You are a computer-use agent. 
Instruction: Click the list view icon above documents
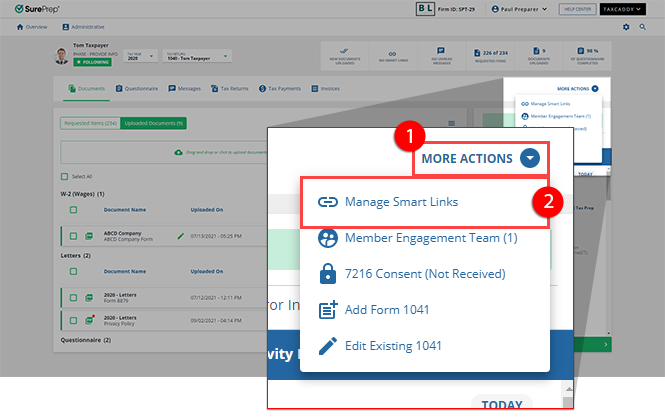tap(452, 123)
